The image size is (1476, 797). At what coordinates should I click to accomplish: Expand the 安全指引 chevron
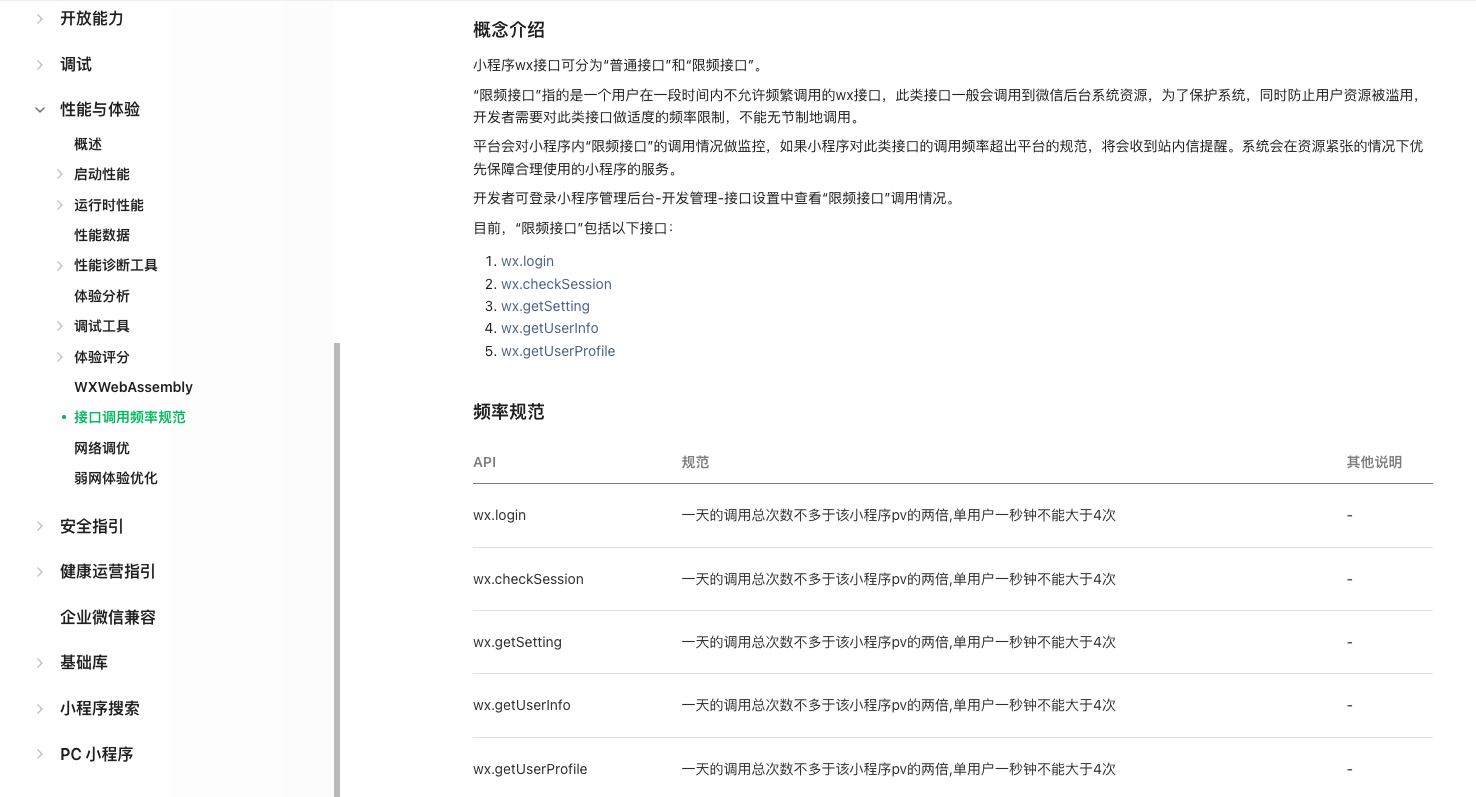click(40, 526)
